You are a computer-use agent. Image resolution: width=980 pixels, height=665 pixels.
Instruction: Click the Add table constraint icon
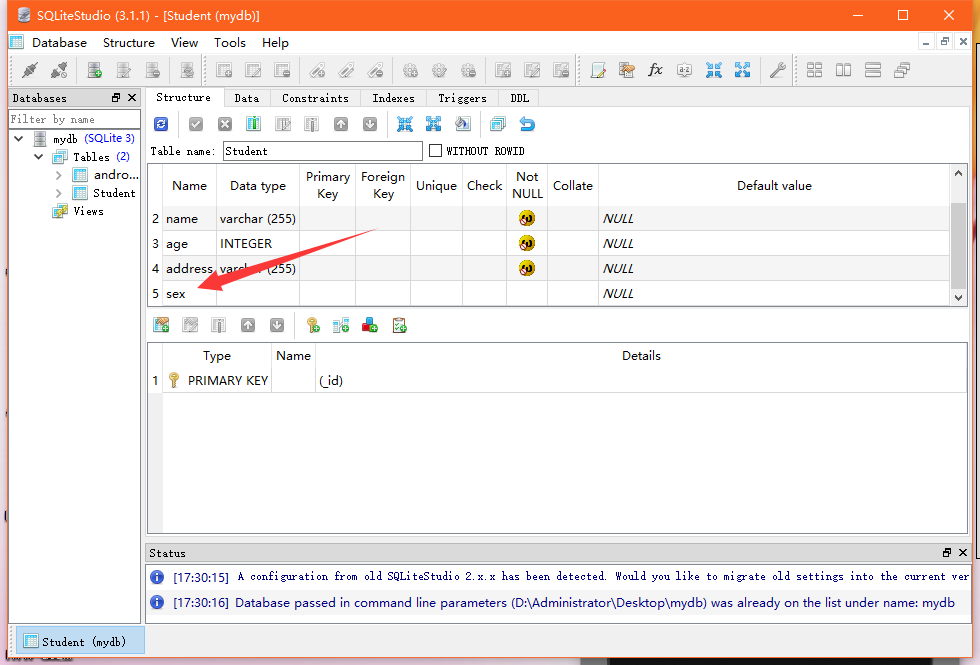[161, 325]
